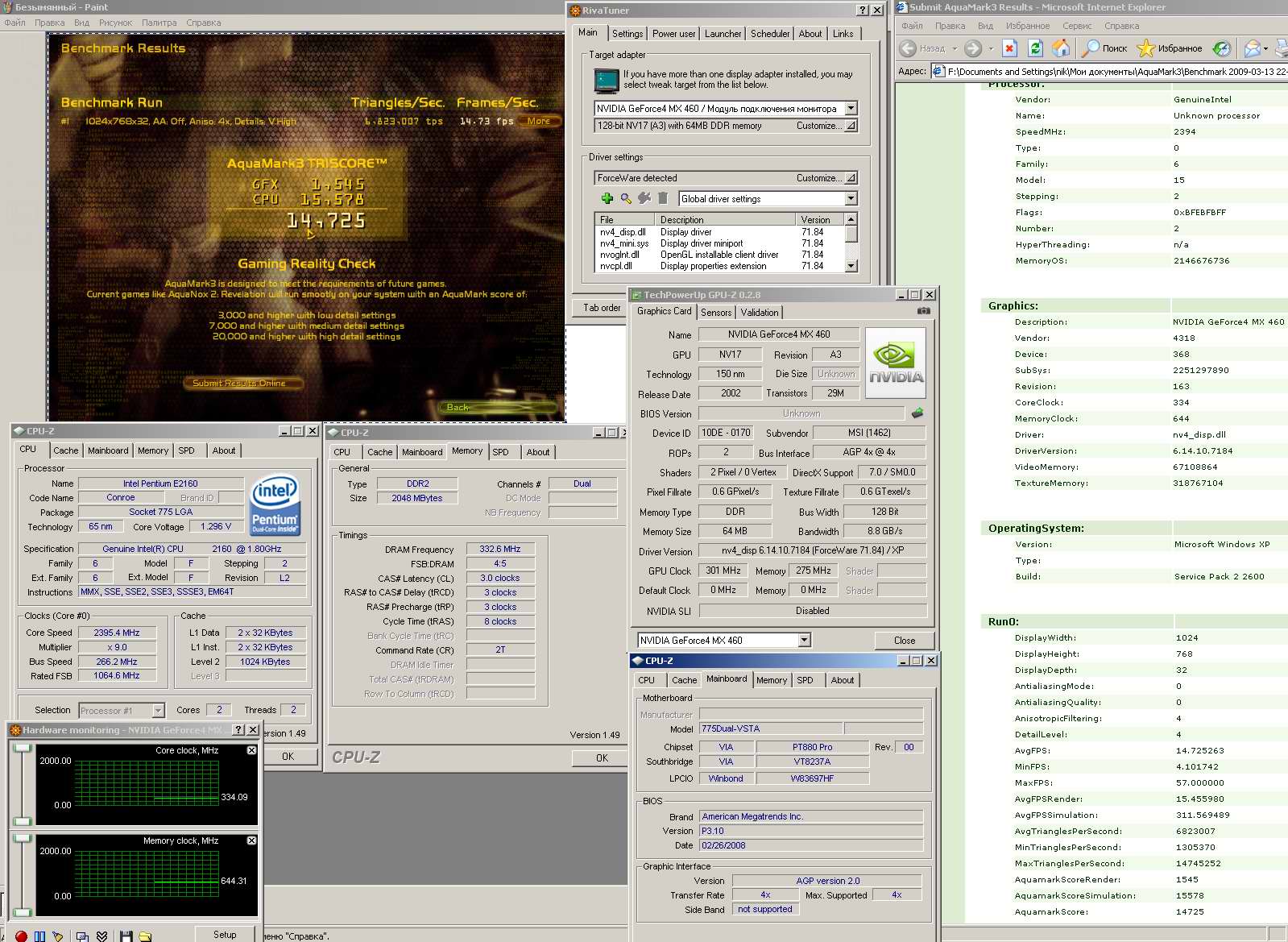Click the broom clear-history icon in Hardware monitoring
This screenshot has width=1288, height=942.
57,936
